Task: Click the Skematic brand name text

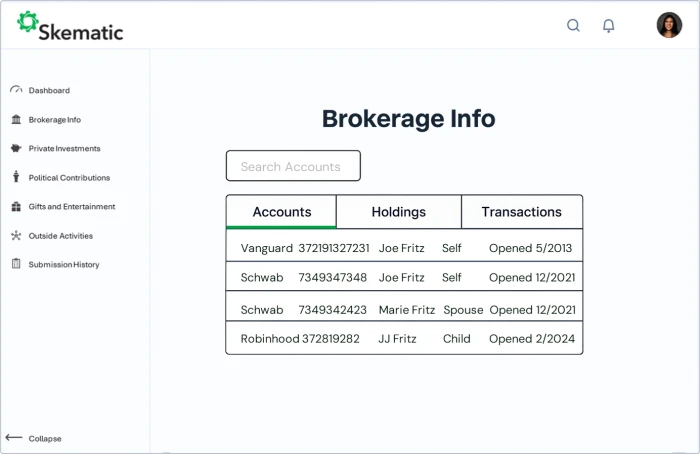Action: [x=81, y=32]
